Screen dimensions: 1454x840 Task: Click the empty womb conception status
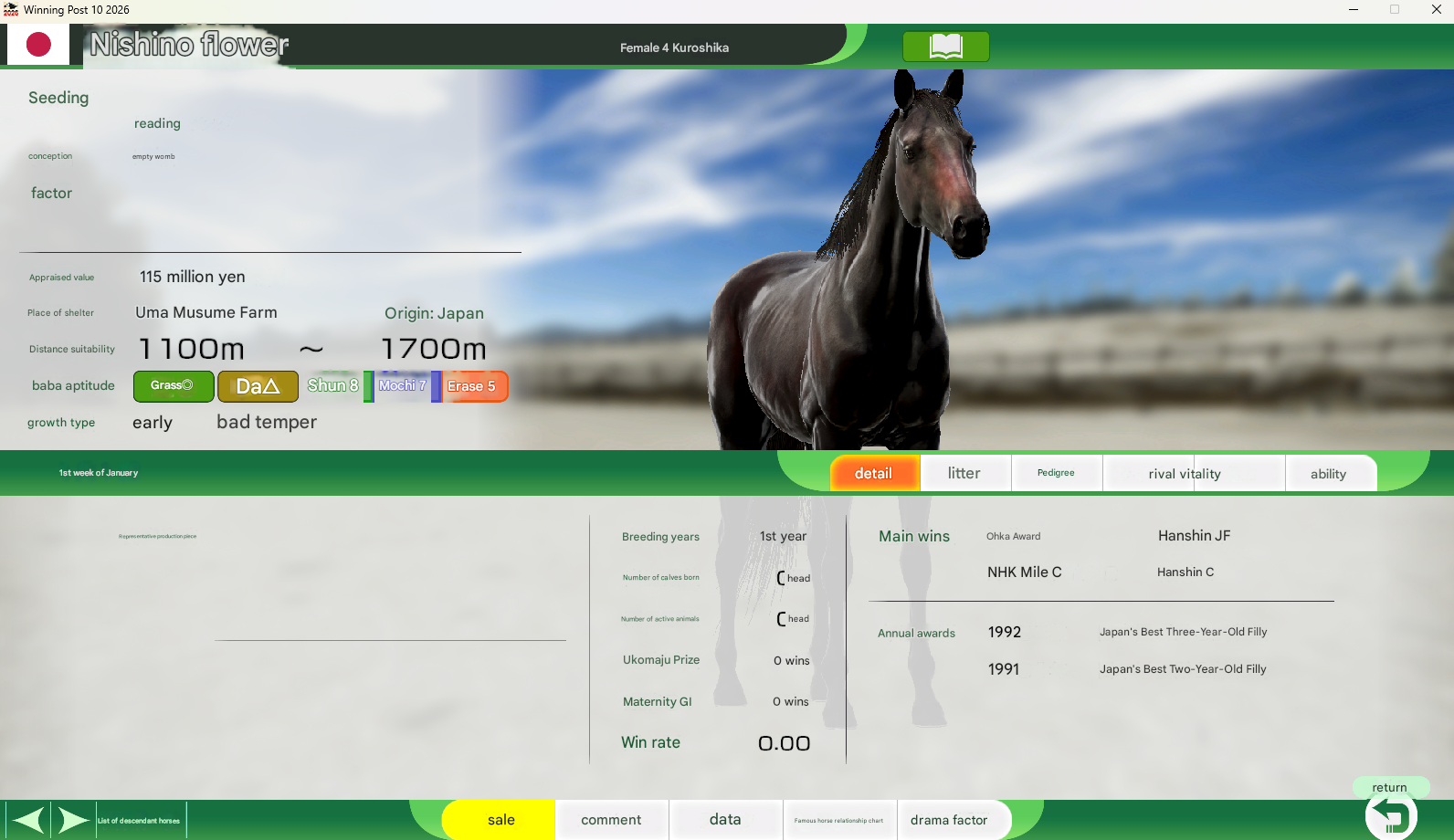(153, 156)
